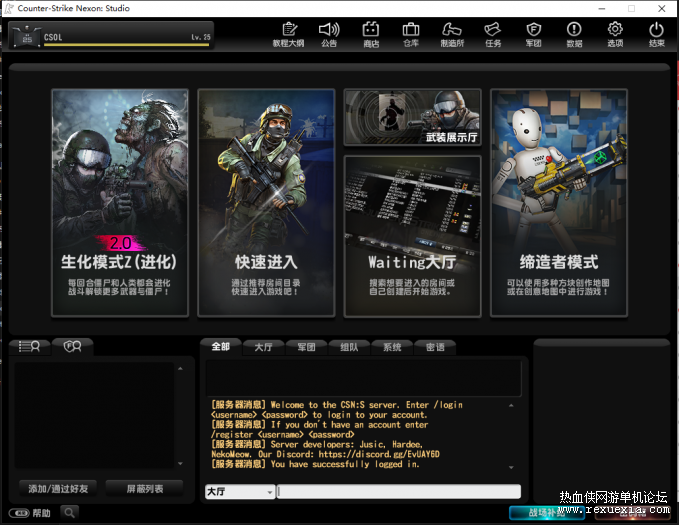The height and width of the screenshot is (525, 679).
Task: Open the CSOL player profile badge
Action: [27, 36]
